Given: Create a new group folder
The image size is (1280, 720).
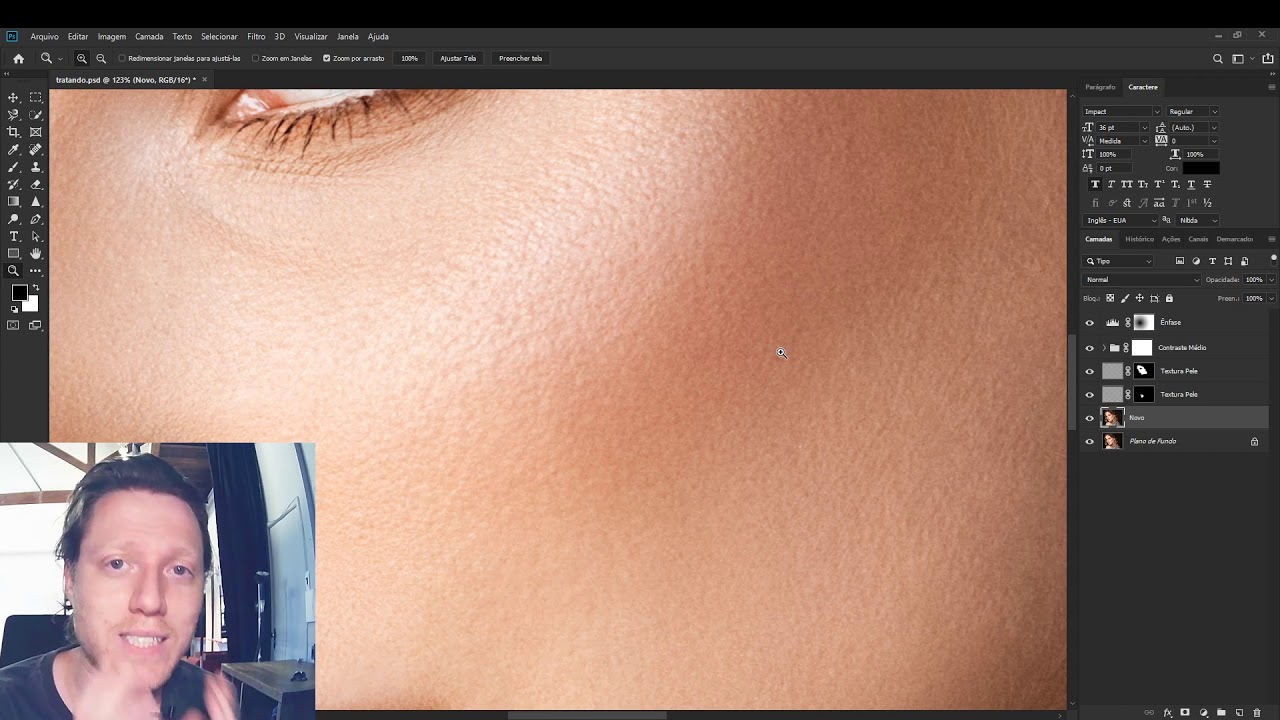Looking at the screenshot, I should click(x=1221, y=713).
